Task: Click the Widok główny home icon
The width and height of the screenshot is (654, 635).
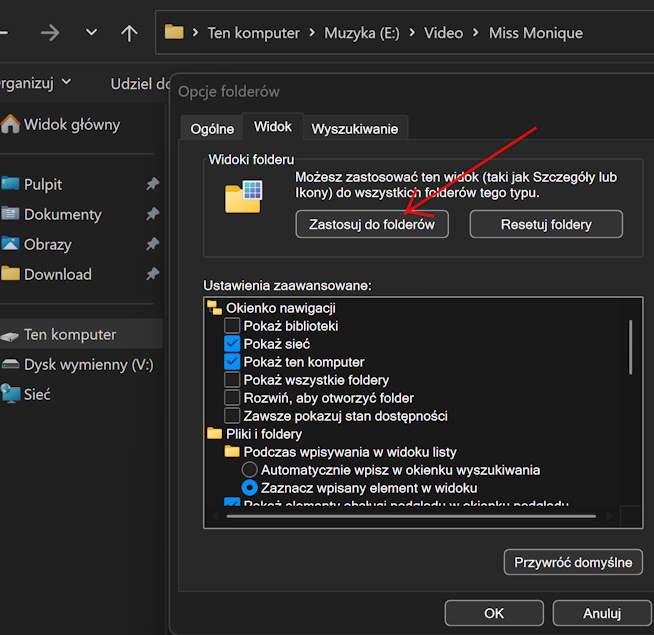Action: coord(11,125)
